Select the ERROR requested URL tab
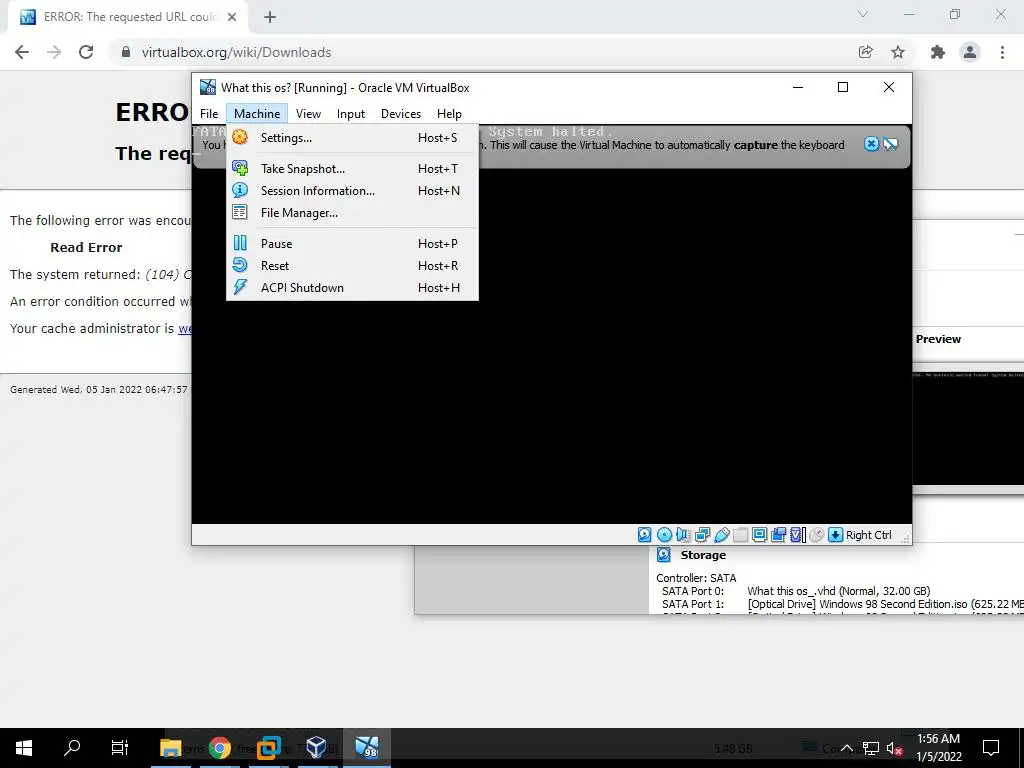Screen dimensions: 1024x768 point(128,17)
